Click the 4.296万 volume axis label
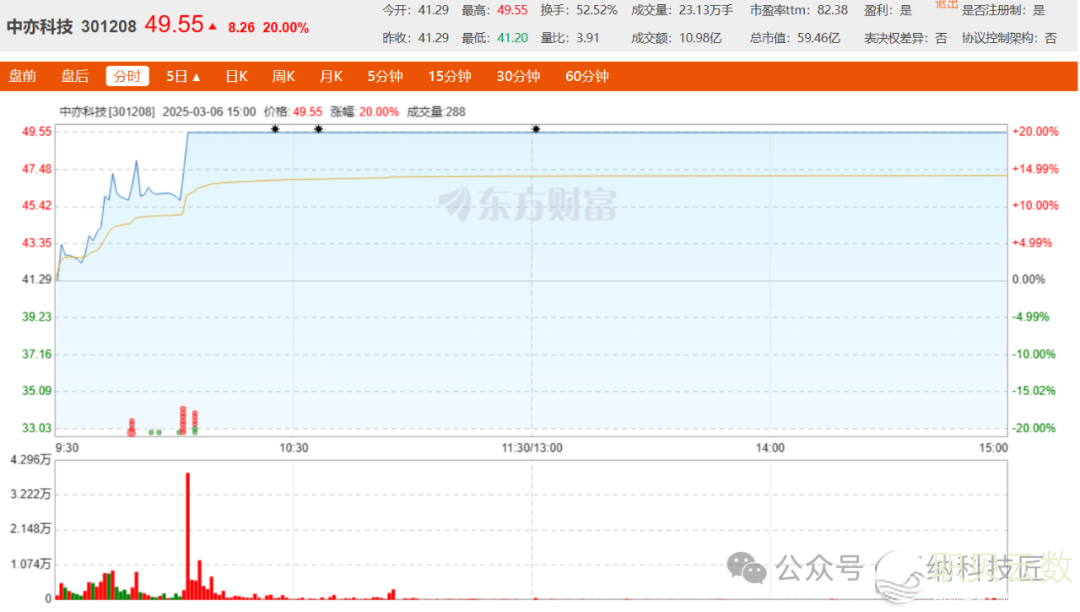1080x612 pixels. [x=31, y=460]
